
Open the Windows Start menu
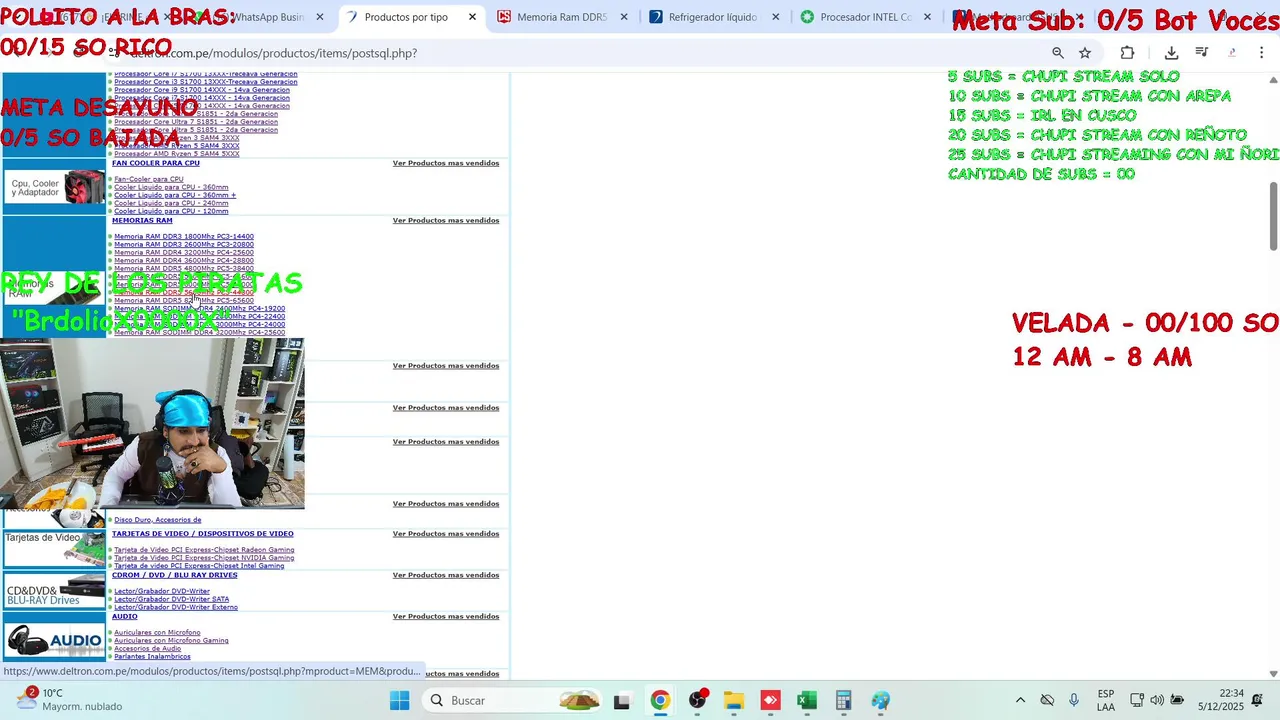click(399, 700)
